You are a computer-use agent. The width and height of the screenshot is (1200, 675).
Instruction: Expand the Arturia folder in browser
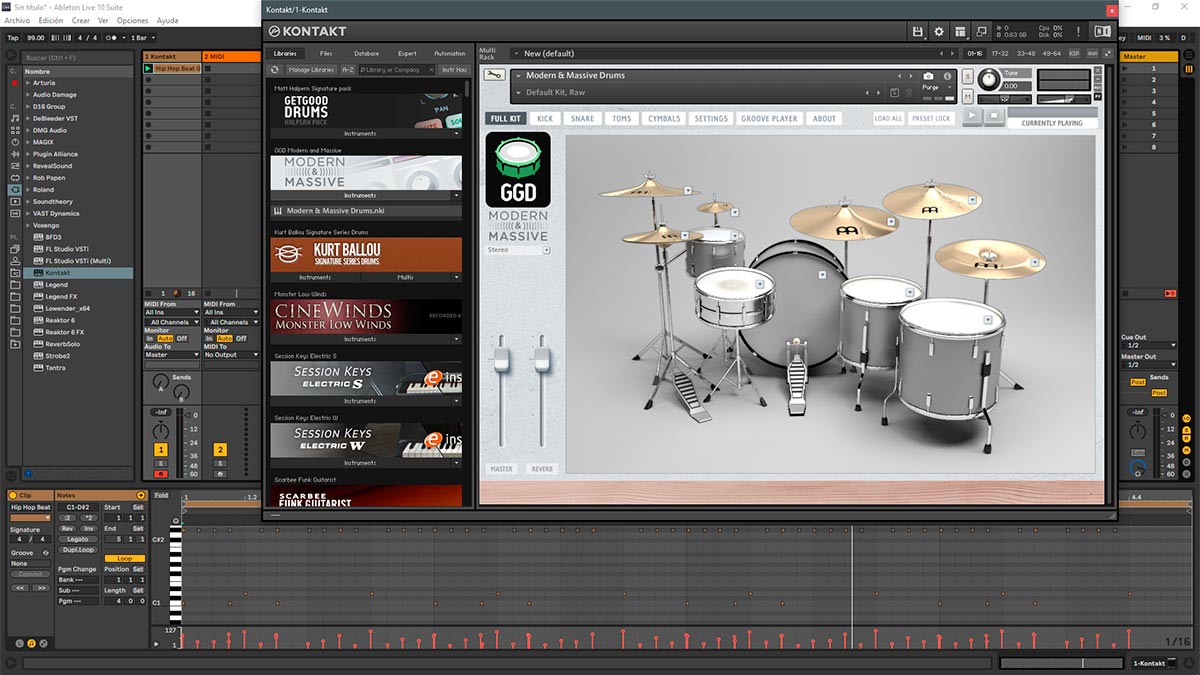27,83
